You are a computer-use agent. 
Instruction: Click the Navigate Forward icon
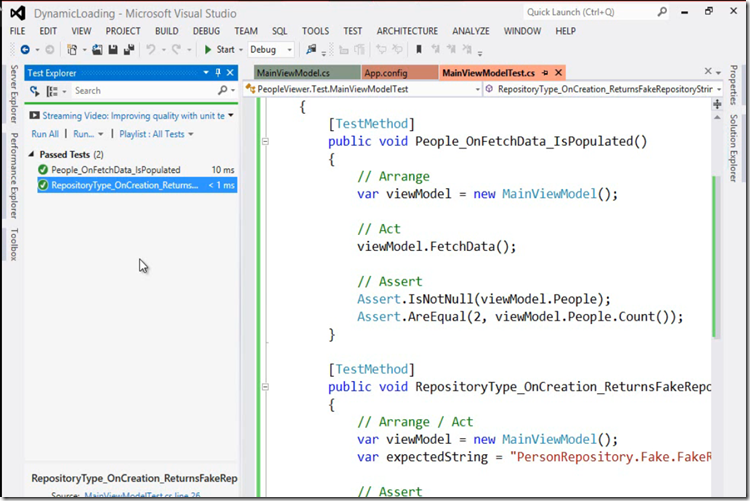tap(50, 49)
